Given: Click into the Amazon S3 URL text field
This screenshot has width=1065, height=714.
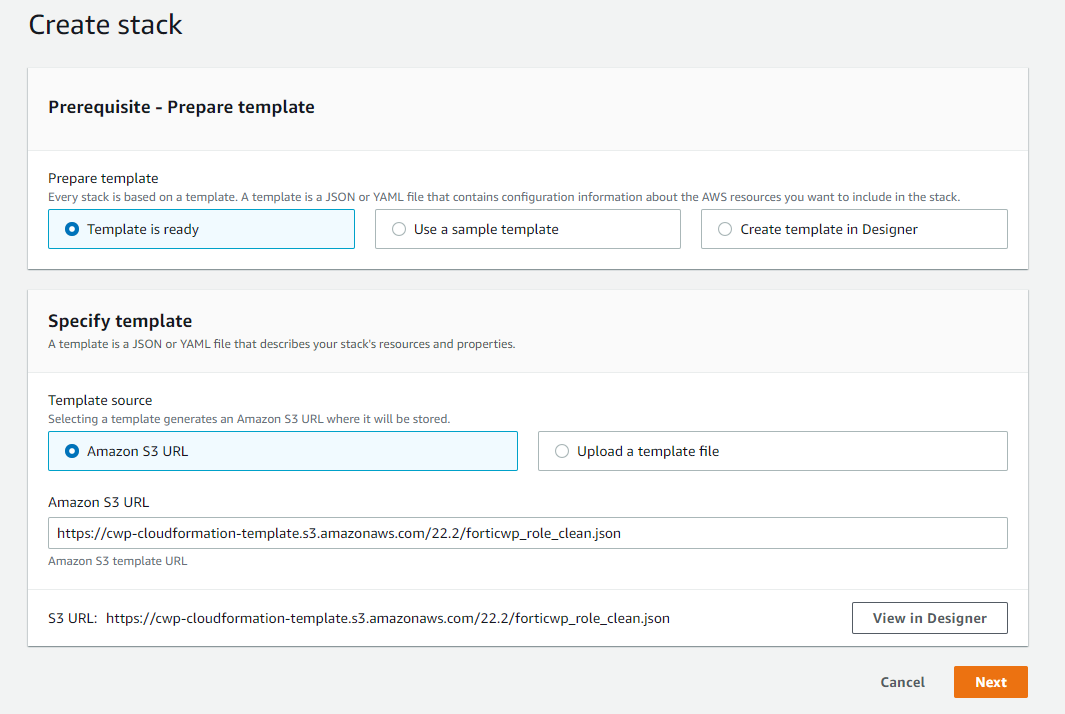Looking at the screenshot, I should pyautogui.click(x=527, y=533).
